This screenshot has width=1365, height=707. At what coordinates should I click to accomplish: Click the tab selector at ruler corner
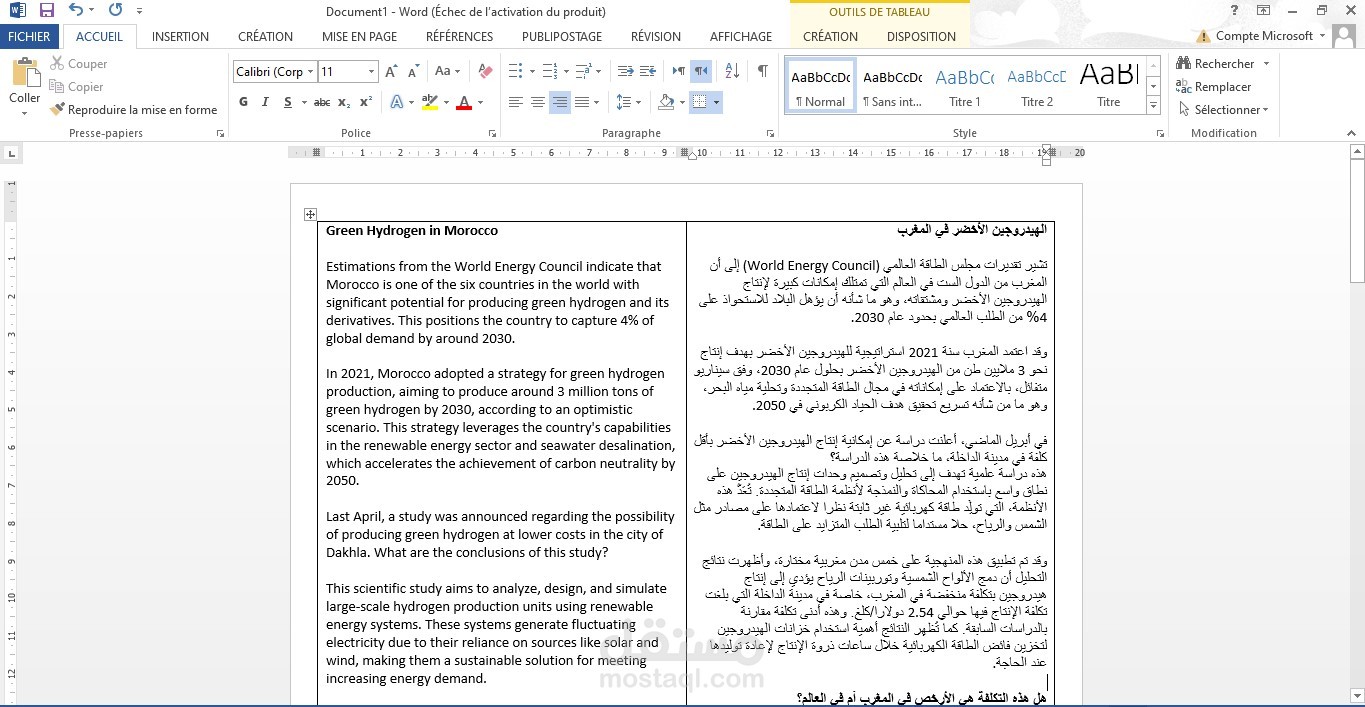[x=11, y=154]
